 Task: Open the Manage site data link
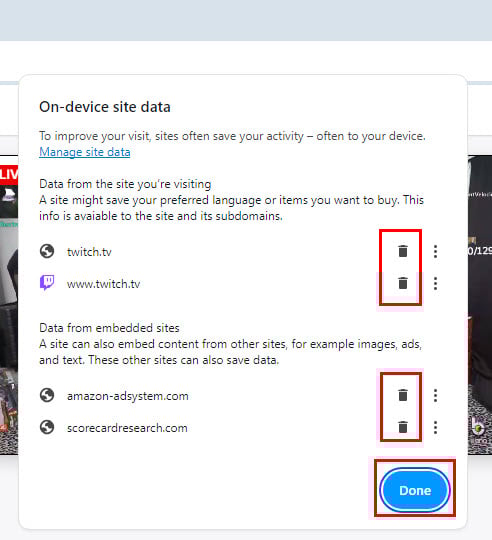tap(85, 152)
